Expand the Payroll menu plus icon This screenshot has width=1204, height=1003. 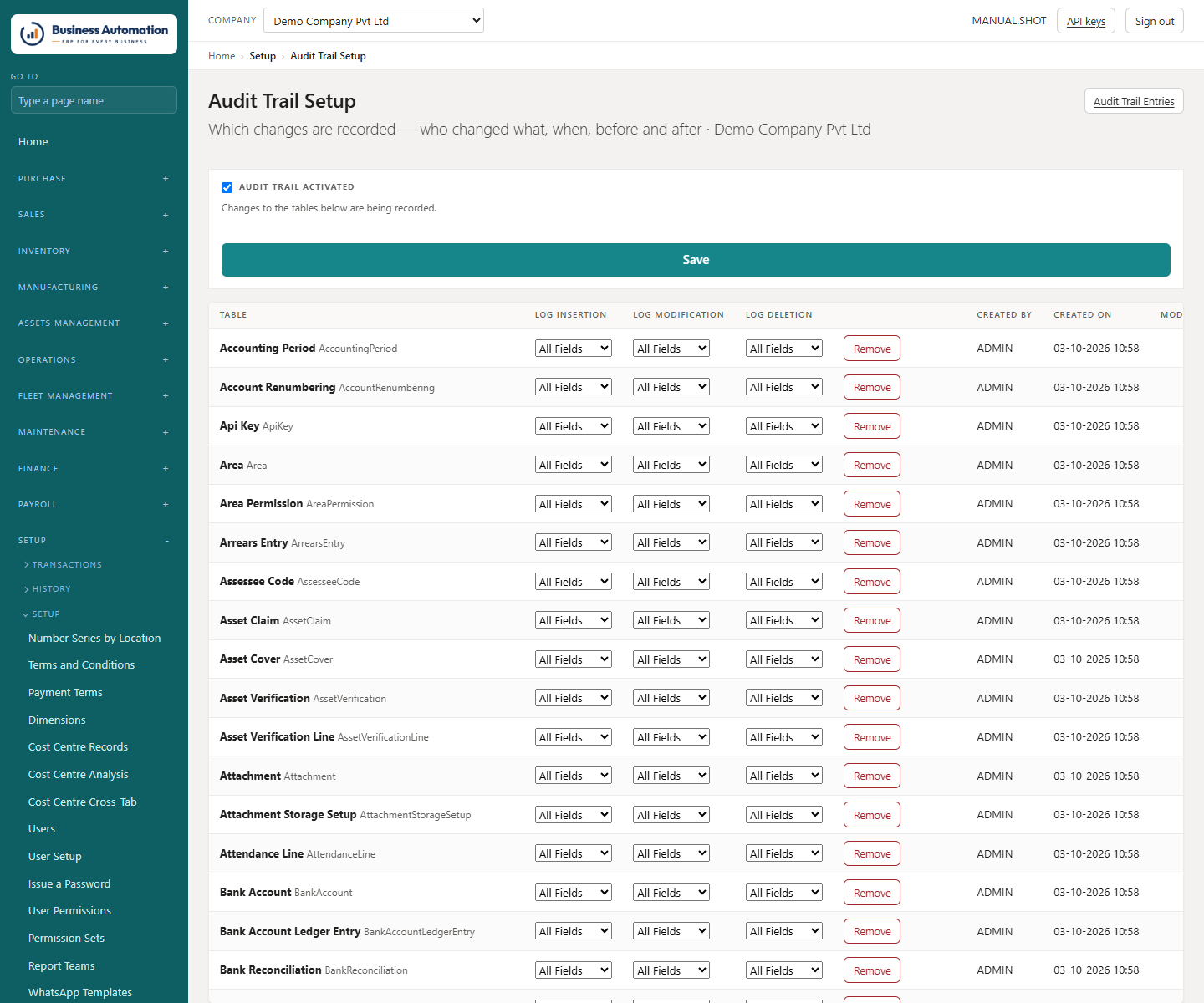coord(166,505)
